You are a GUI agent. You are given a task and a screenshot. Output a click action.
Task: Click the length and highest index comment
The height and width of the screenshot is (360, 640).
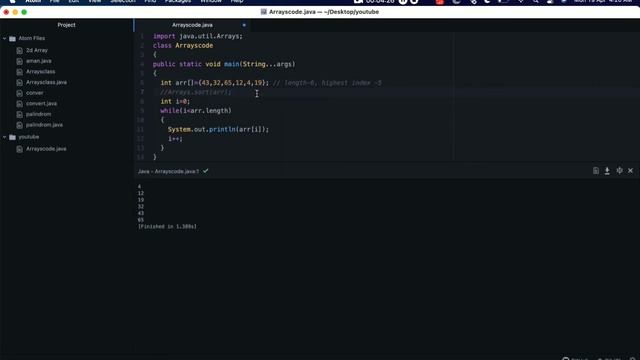coord(327,83)
